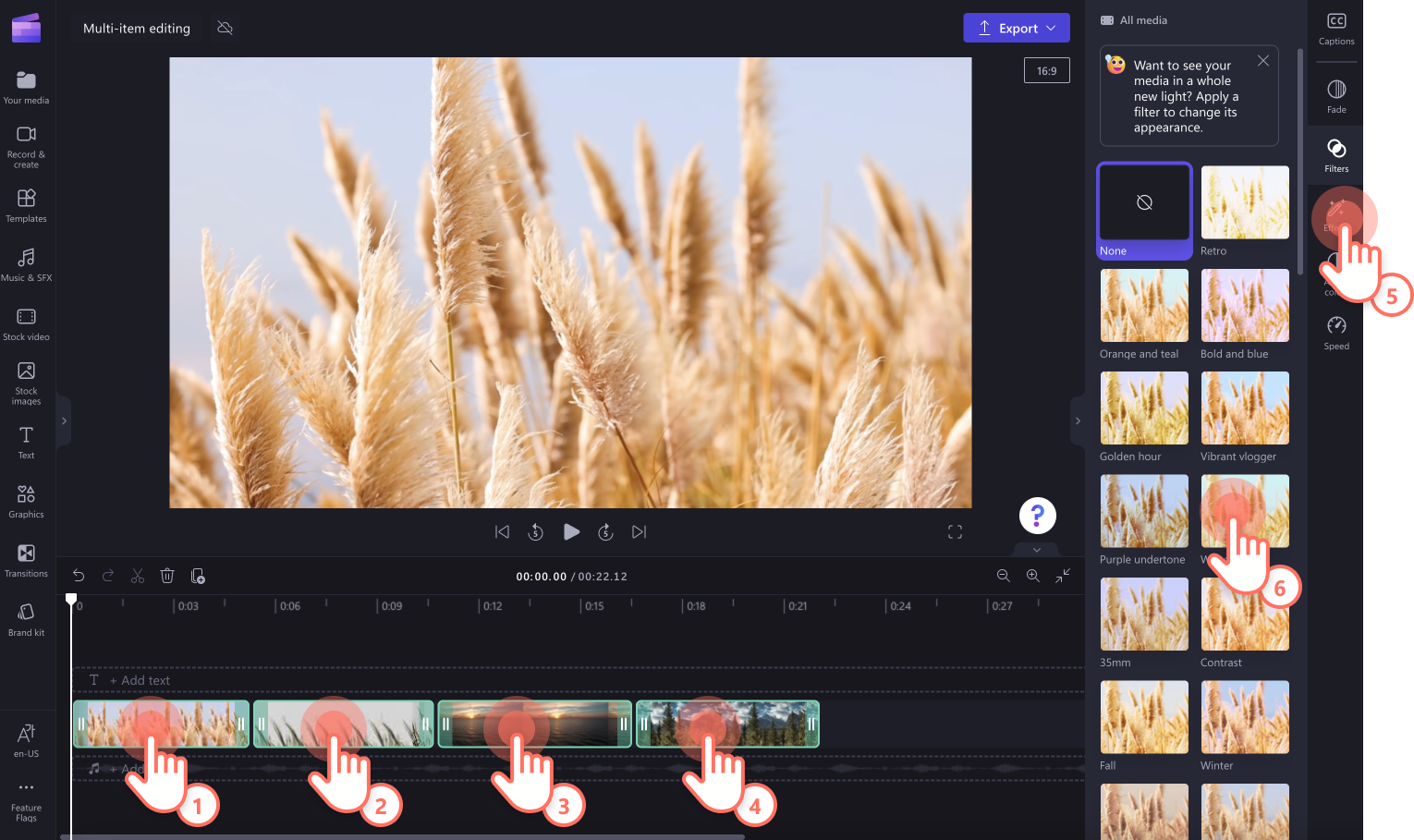Undo the last action
Image resolution: width=1414 pixels, height=840 pixels.
[79, 576]
